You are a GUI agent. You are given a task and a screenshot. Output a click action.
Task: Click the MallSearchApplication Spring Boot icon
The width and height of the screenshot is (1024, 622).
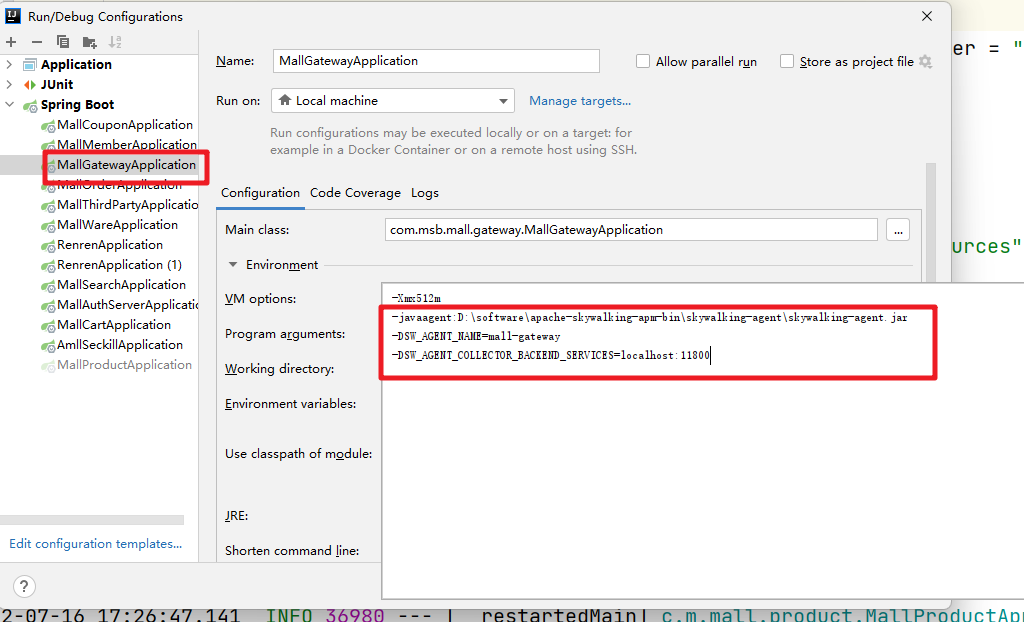click(x=48, y=286)
